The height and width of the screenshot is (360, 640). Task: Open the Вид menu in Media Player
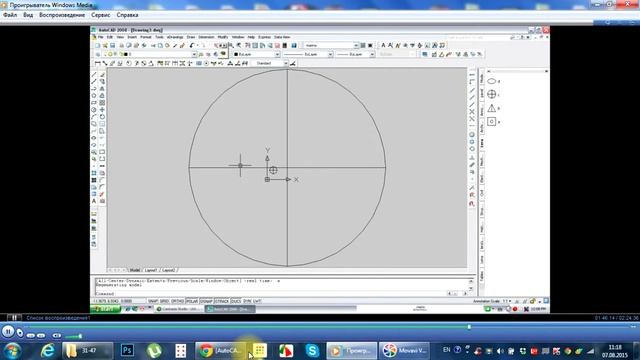click(28, 15)
